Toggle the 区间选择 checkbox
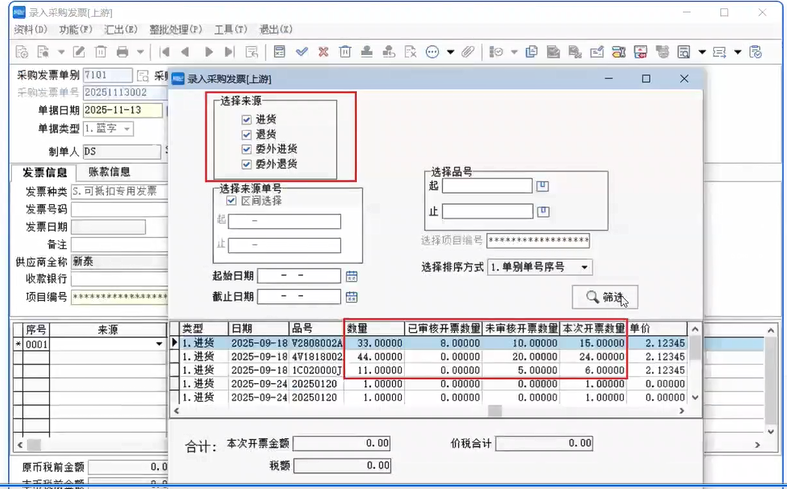This screenshot has width=787, height=489. (x=231, y=201)
